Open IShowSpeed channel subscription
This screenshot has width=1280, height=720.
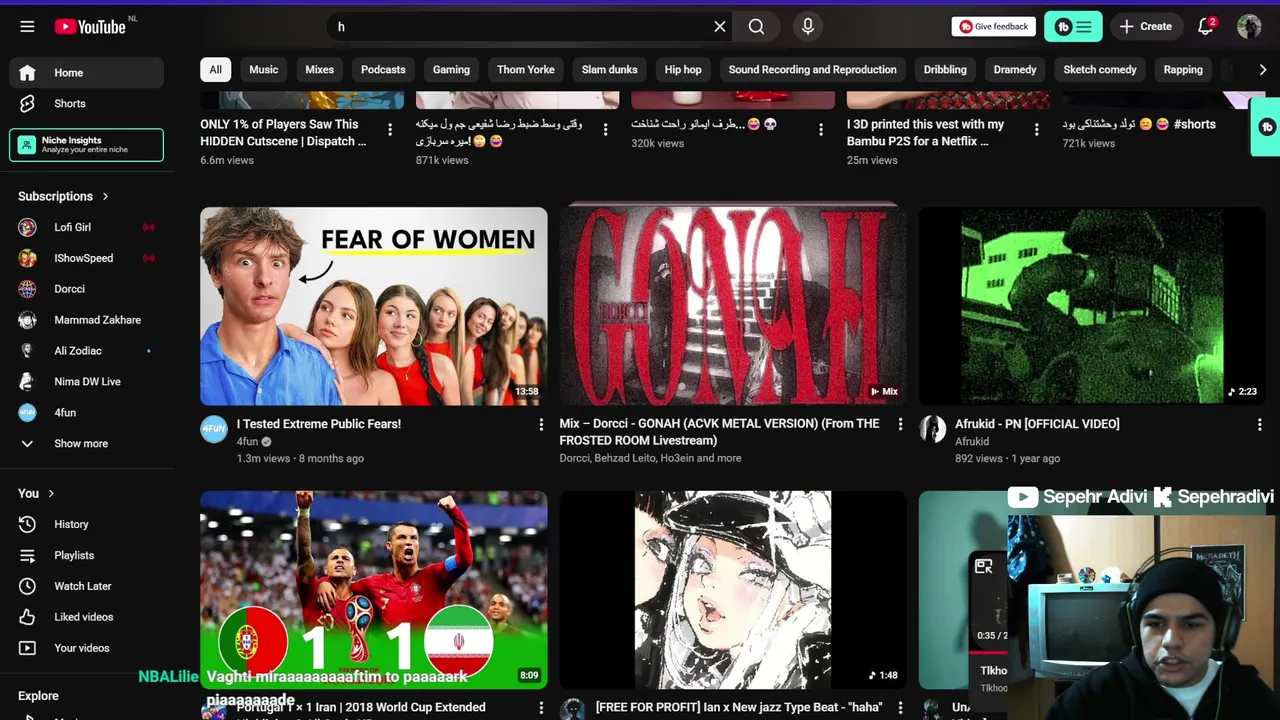coord(86,258)
